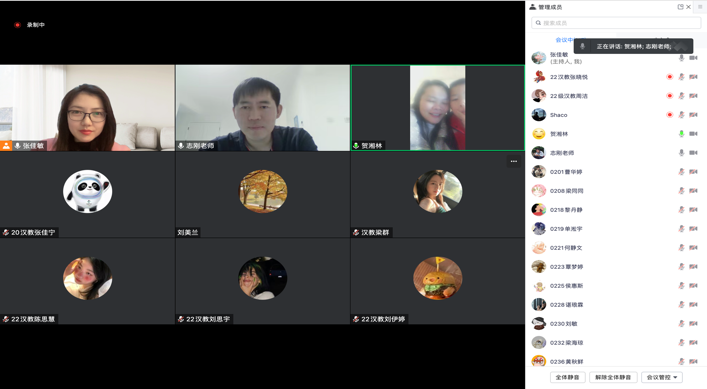Select 贺湘林's highlighted video tile
707x389 pixels.
(437, 108)
